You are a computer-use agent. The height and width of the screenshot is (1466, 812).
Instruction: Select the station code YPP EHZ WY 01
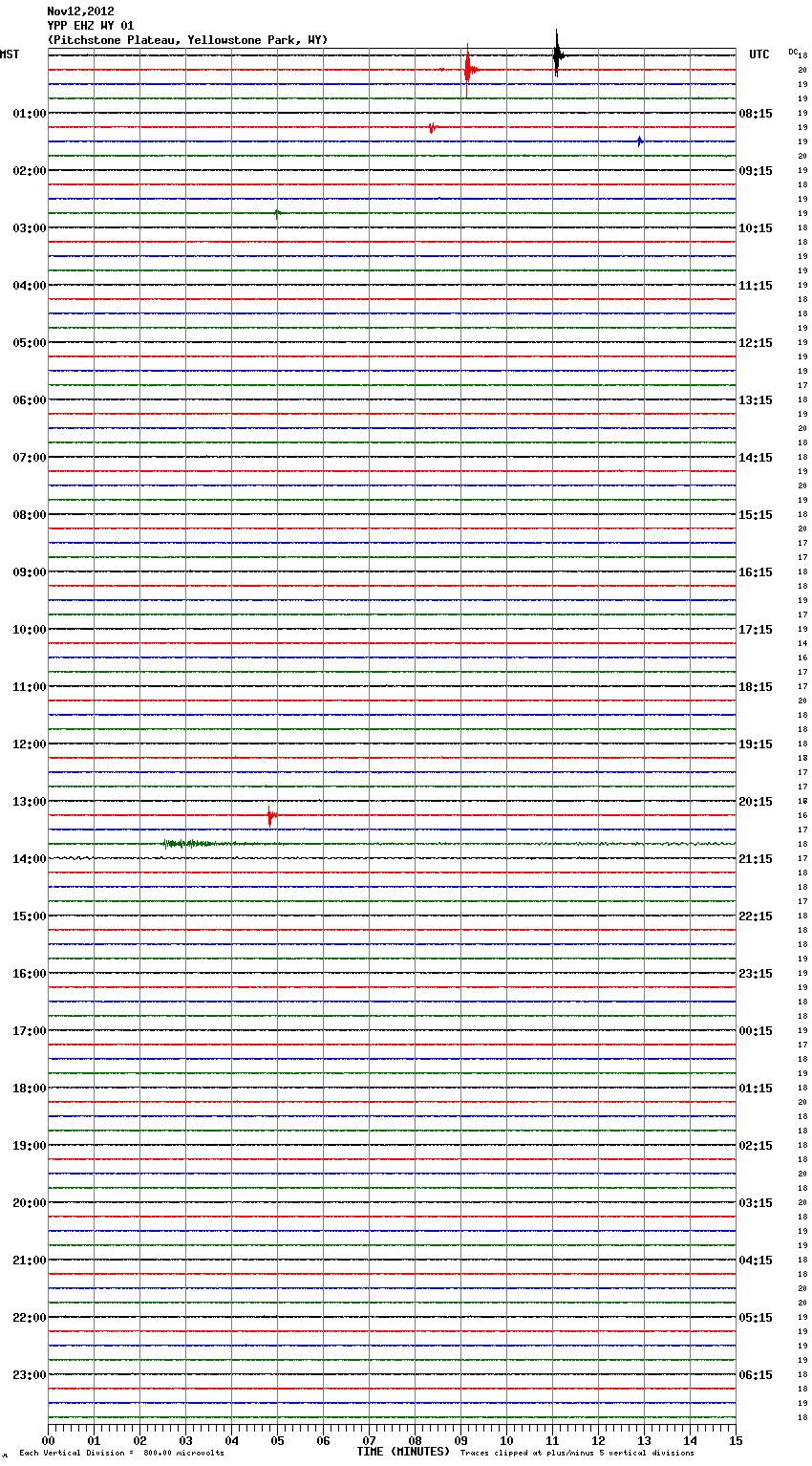coord(90,26)
